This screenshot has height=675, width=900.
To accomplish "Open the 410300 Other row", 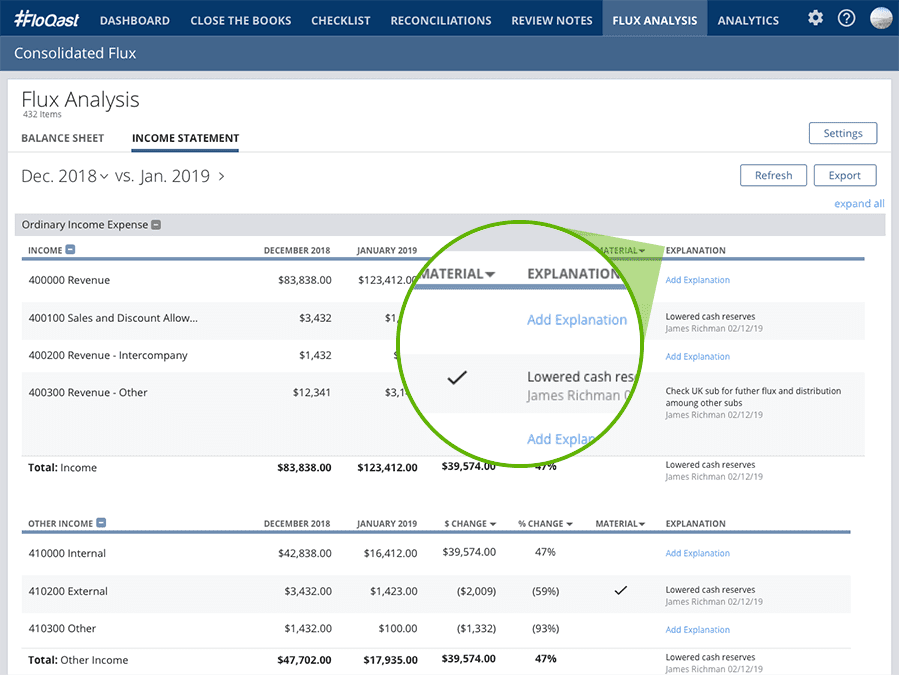I will [x=436, y=629].
